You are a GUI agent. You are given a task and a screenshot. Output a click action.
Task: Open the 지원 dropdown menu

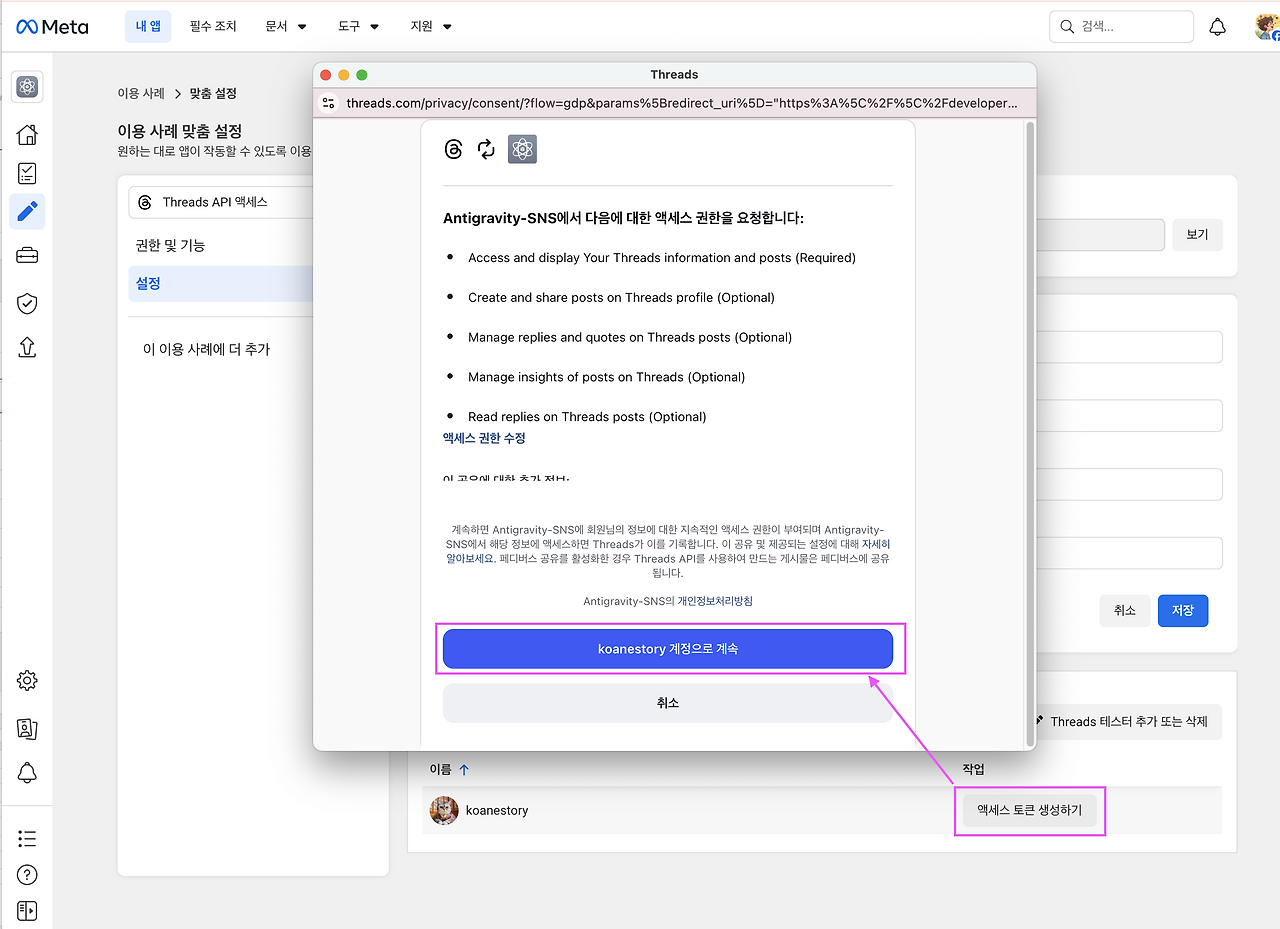(431, 27)
